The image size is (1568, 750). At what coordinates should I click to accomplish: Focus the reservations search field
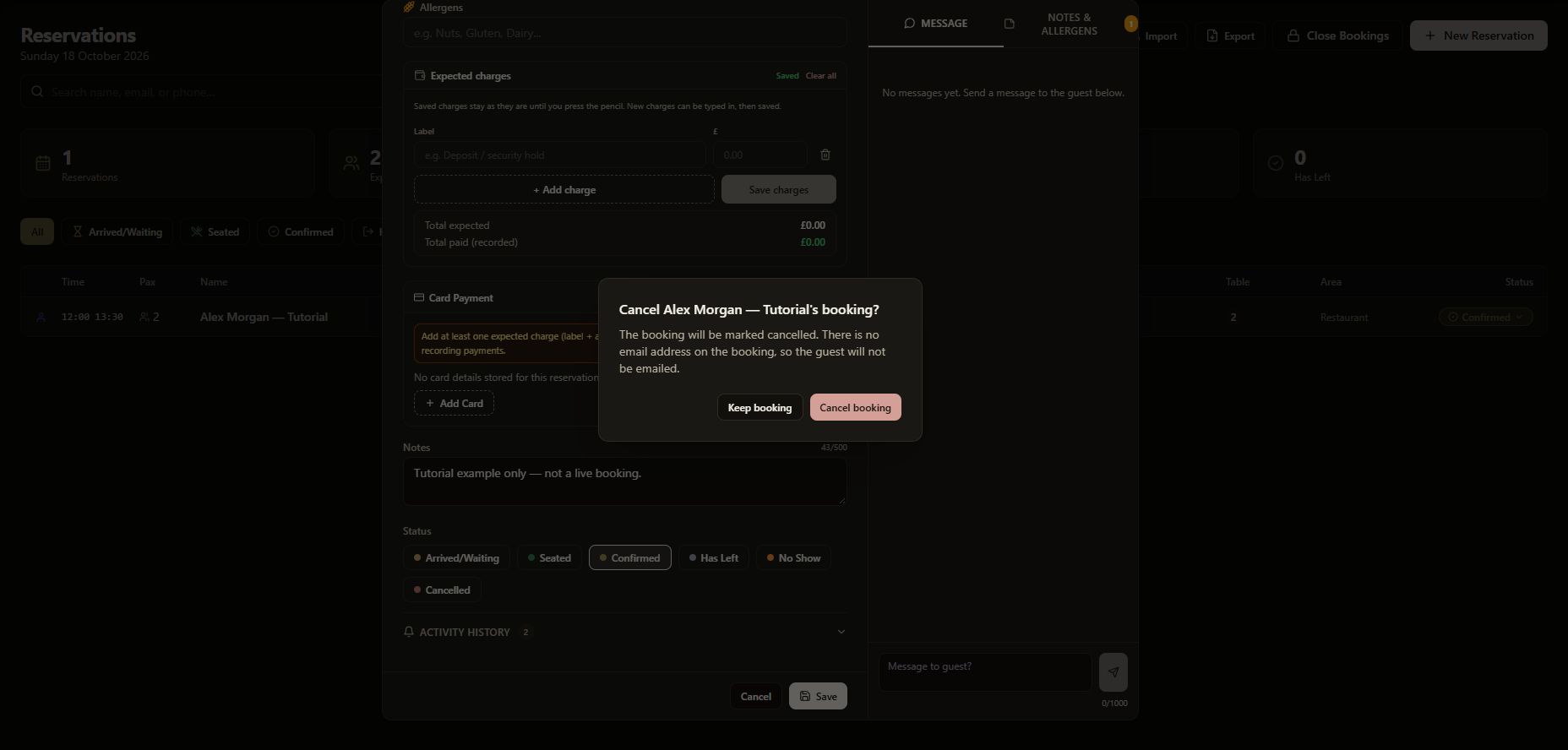coord(203,91)
